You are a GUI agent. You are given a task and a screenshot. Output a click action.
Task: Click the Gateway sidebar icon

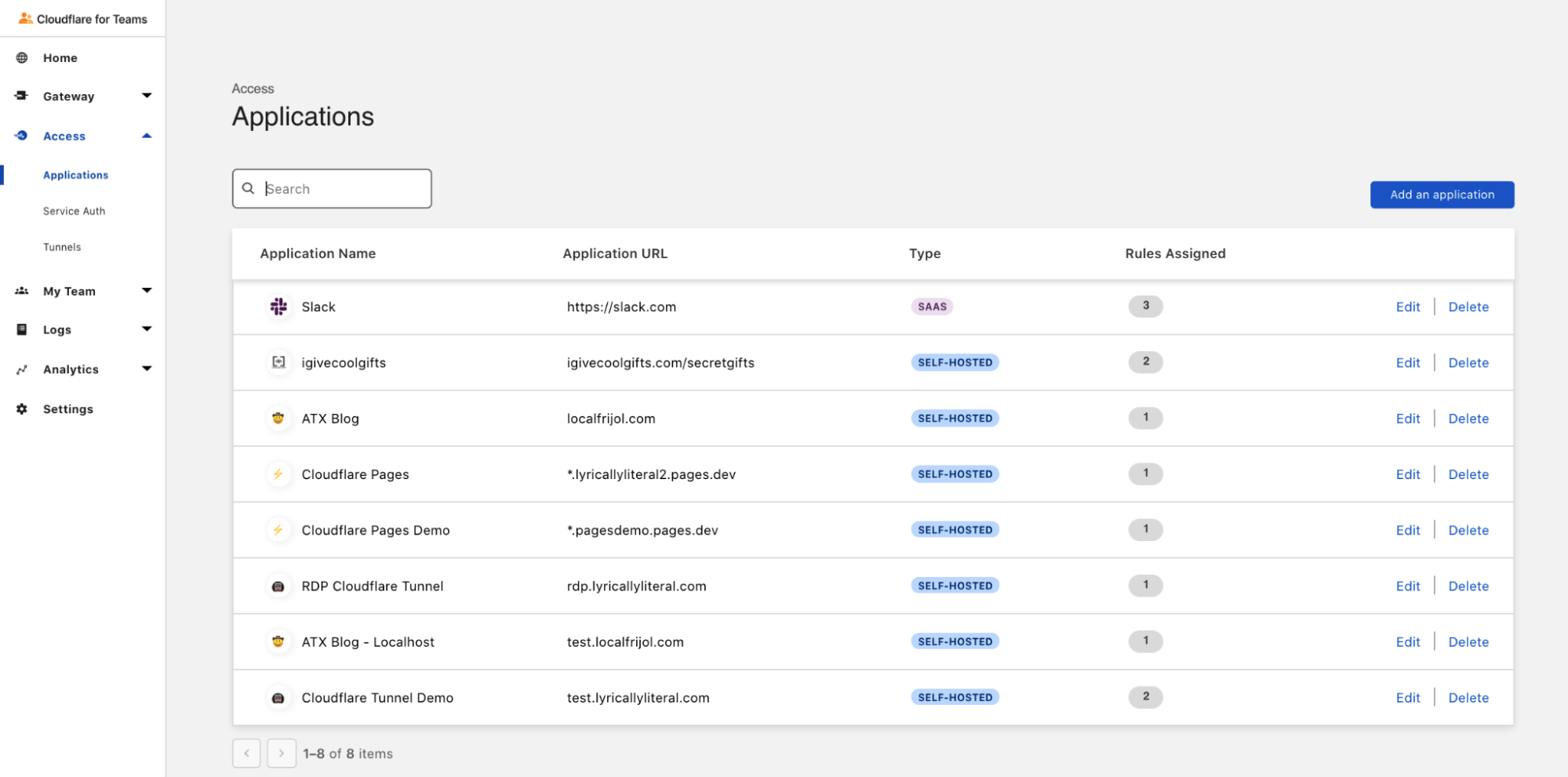tap(21, 96)
